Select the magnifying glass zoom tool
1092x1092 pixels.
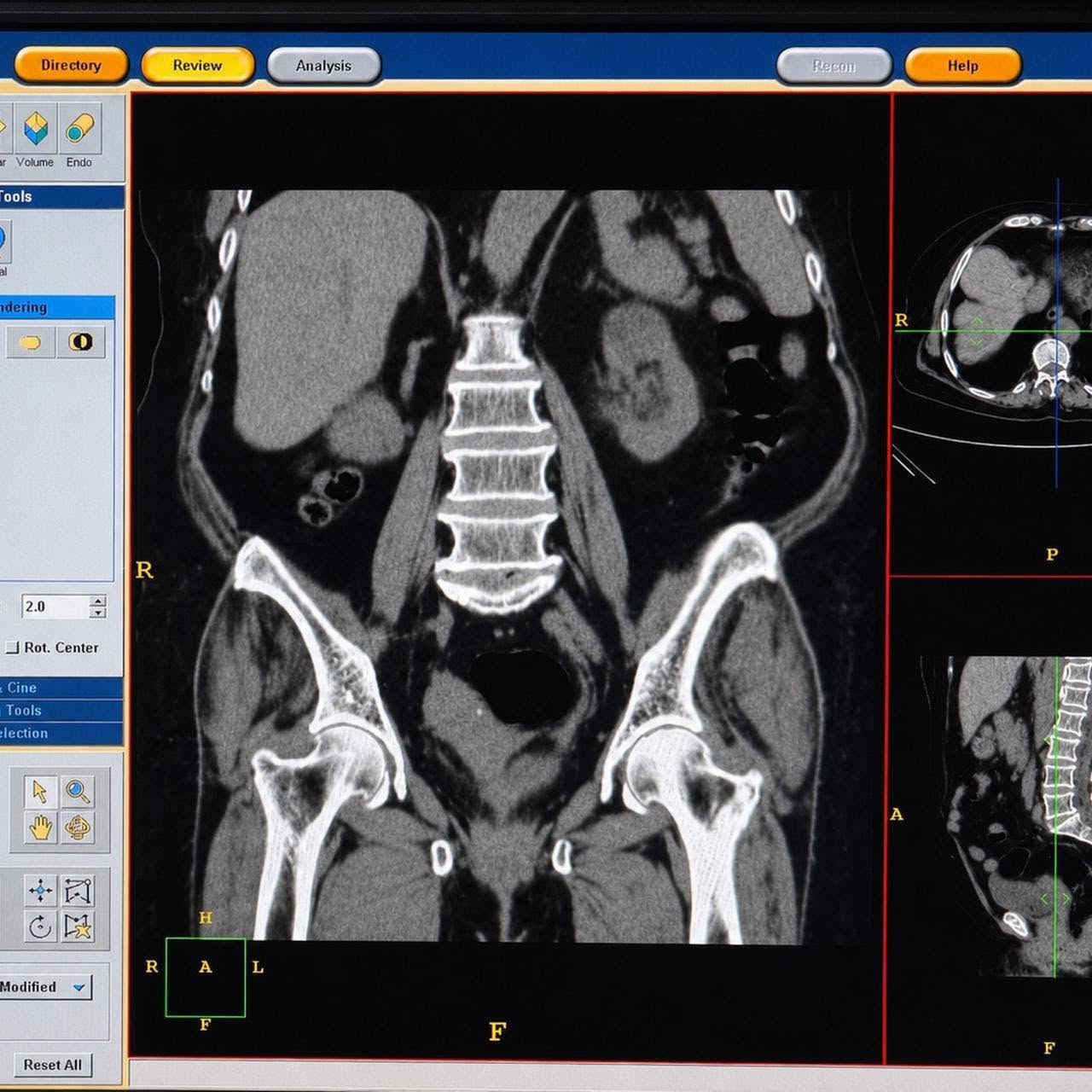(x=78, y=792)
